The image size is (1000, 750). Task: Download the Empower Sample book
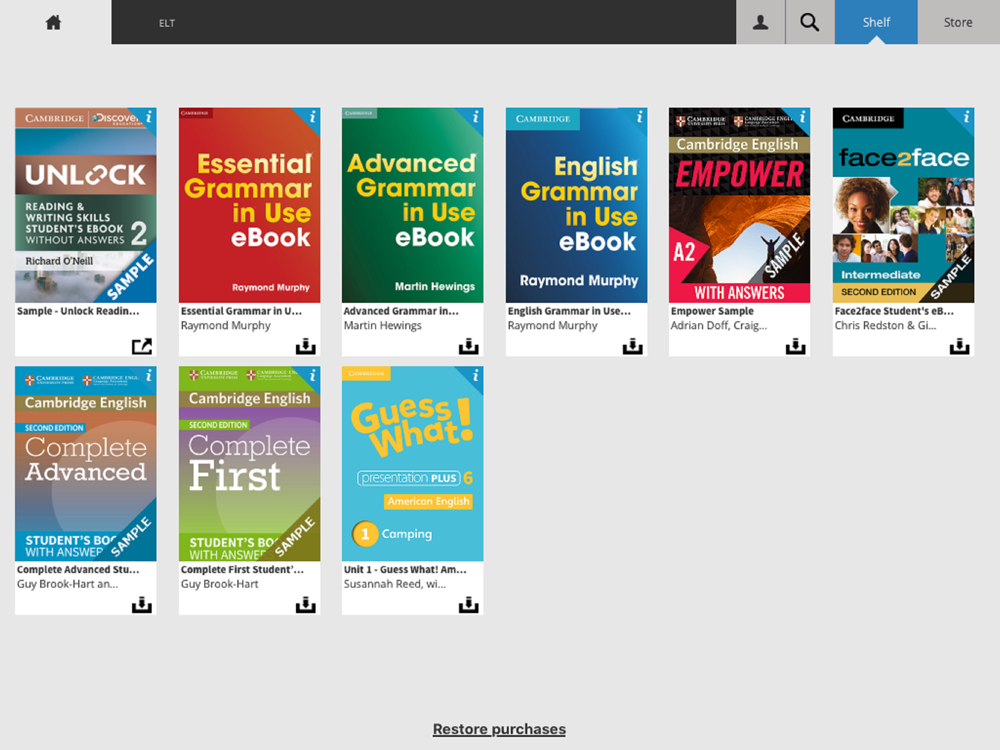795,346
